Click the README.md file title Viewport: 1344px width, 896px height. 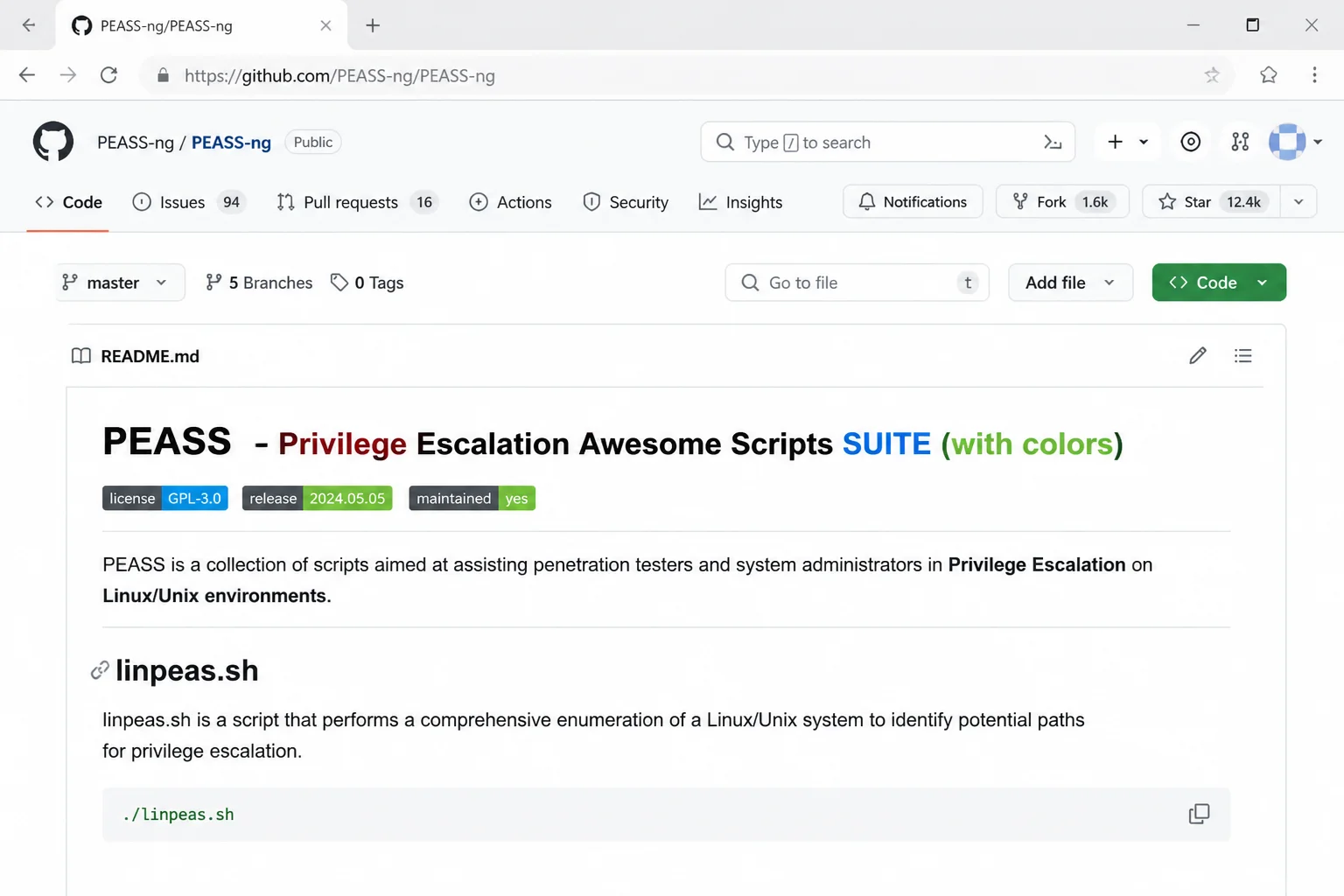(150, 356)
